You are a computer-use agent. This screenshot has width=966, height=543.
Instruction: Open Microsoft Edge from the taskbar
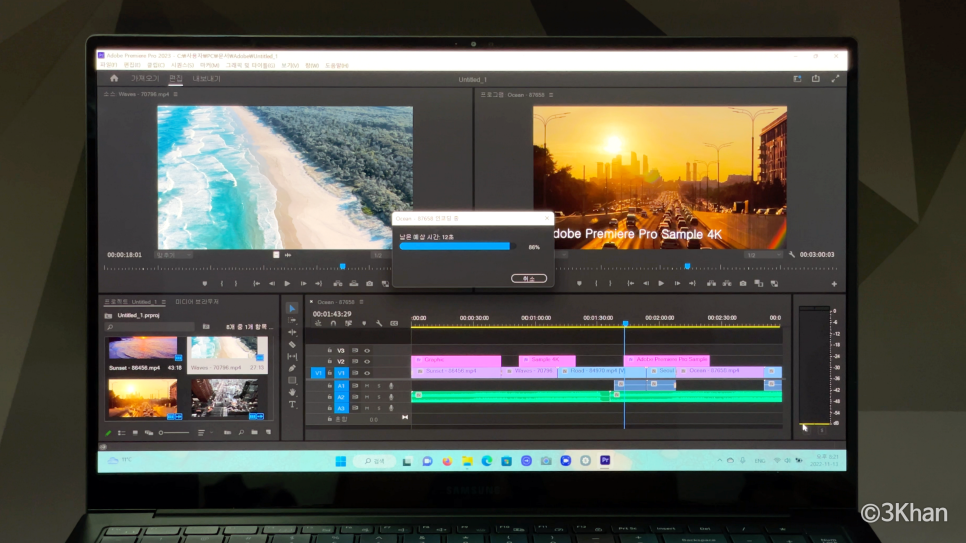coord(487,461)
